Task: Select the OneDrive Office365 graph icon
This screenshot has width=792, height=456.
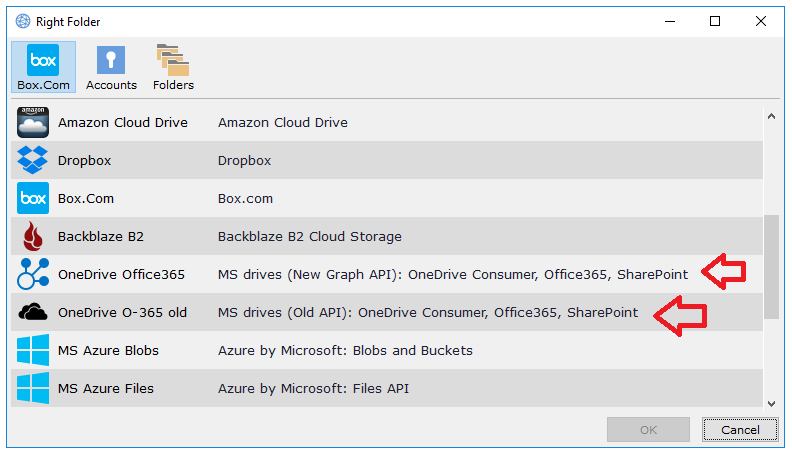Action: point(33,275)
